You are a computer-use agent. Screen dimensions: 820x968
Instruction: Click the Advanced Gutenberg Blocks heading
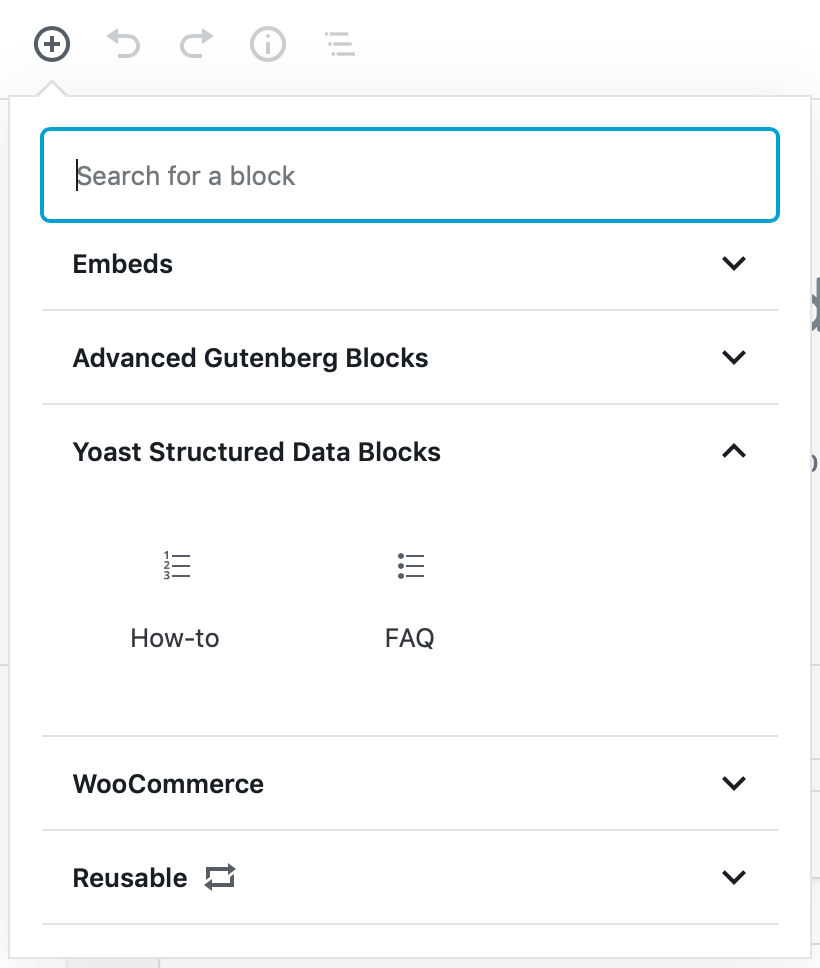tap(251, 358)
